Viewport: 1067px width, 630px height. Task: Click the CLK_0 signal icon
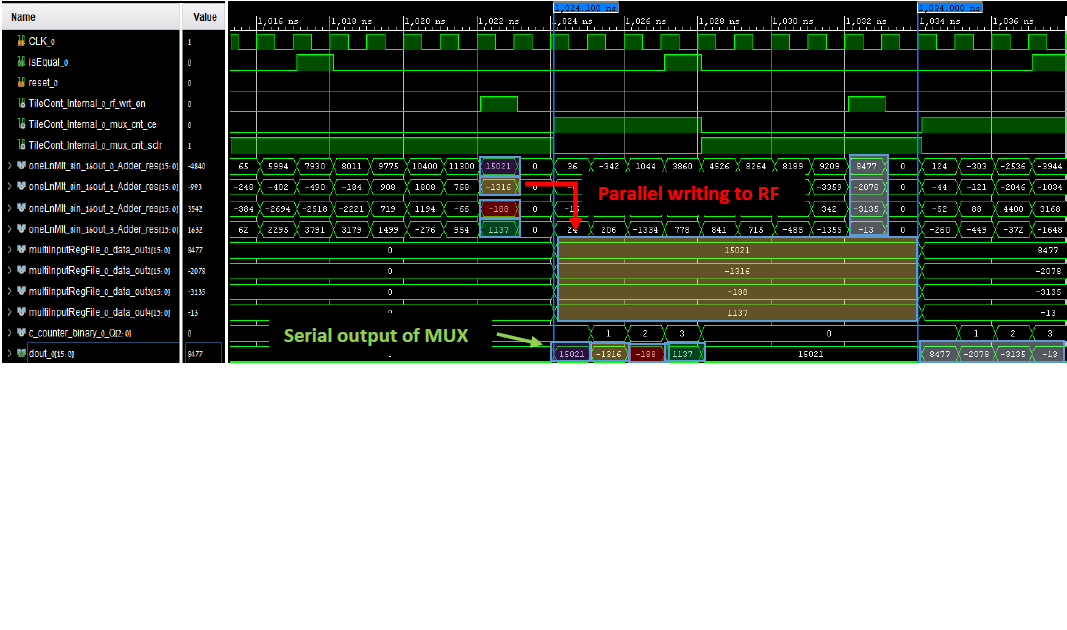21,42
